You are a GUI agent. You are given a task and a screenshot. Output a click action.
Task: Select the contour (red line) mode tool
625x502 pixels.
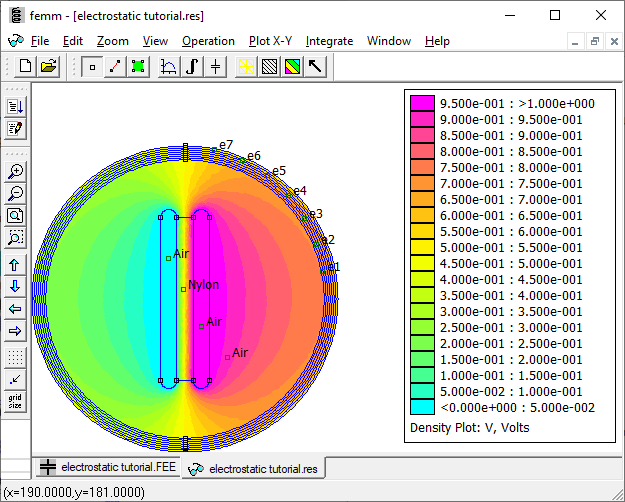tap(115, 67)
